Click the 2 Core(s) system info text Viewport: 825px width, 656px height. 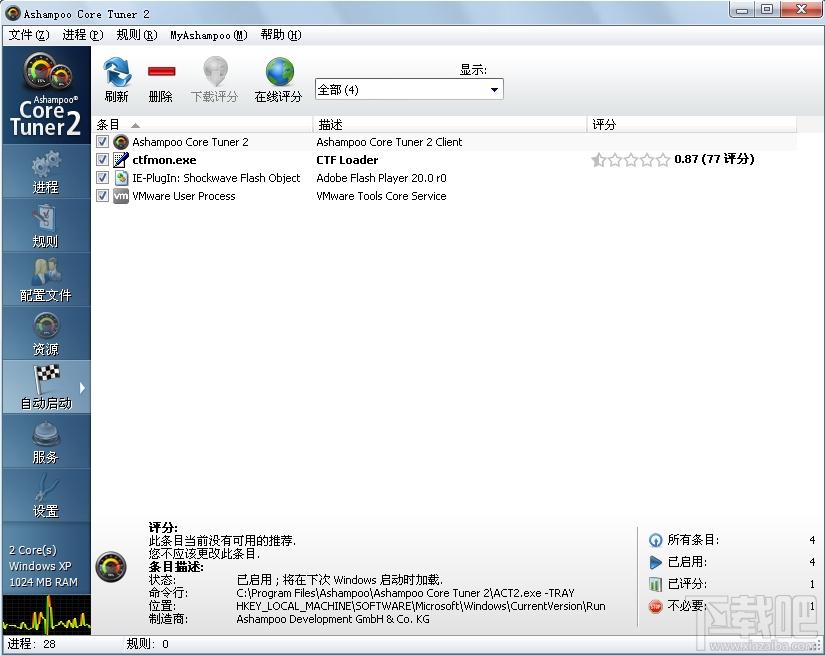click(x=33, y=550)
